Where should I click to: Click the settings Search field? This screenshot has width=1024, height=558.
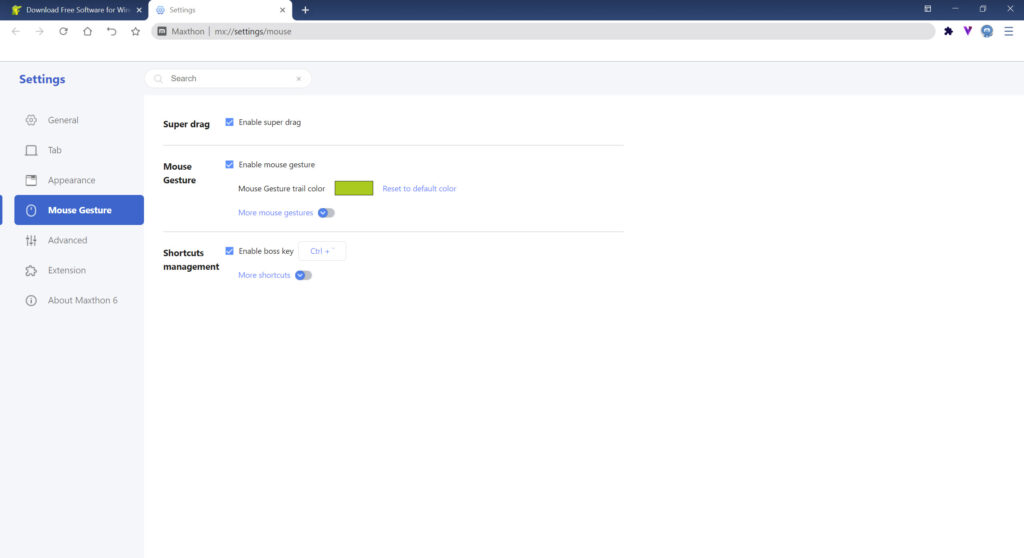click(230, 78)
